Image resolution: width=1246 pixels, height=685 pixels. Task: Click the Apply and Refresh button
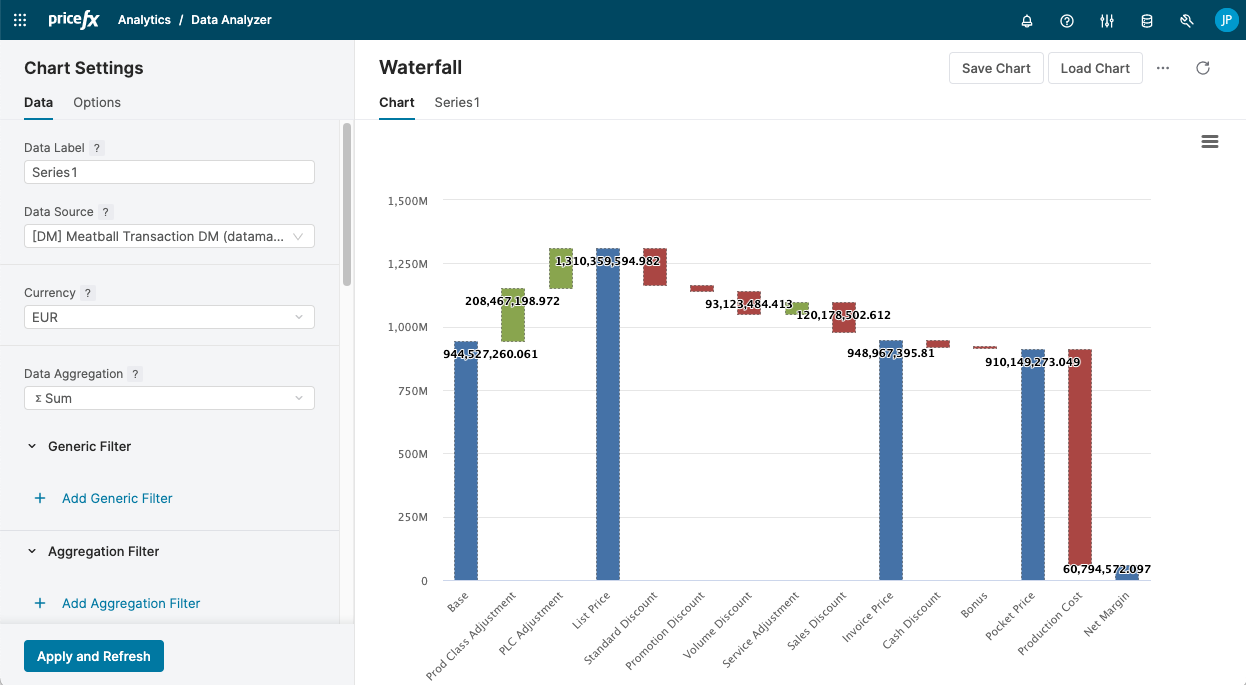click(x=93, y=656)
